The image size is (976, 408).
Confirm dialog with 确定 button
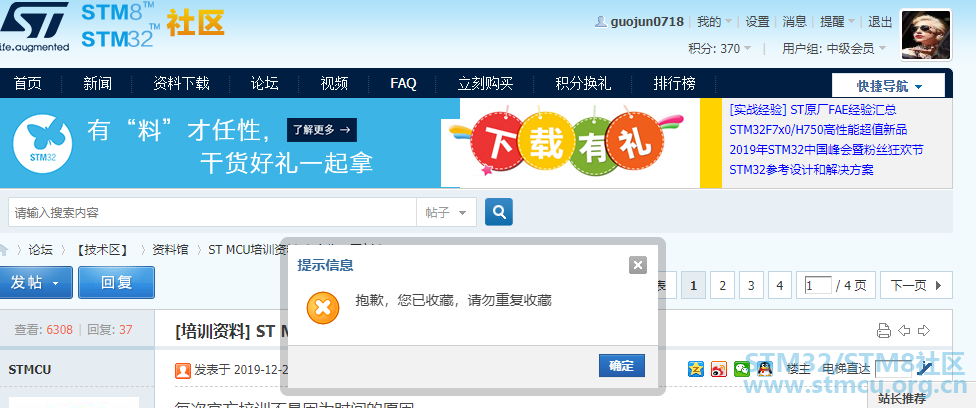621,366
